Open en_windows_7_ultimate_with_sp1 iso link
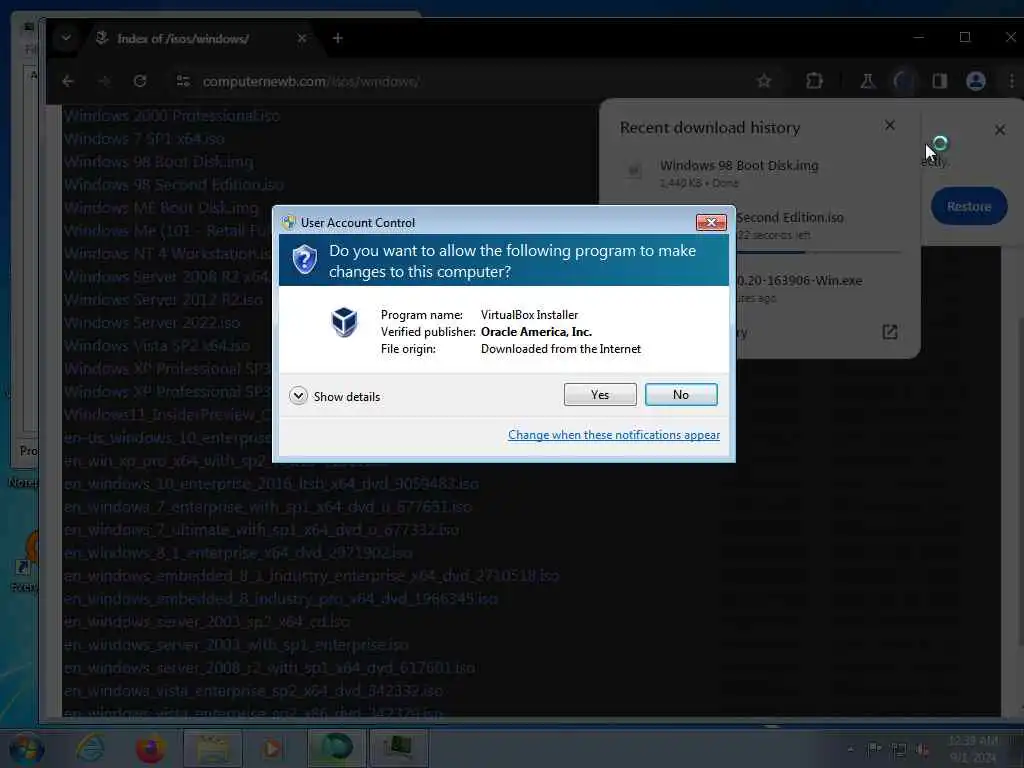This screenshot has height=768, width=1024. pos(261,530)
